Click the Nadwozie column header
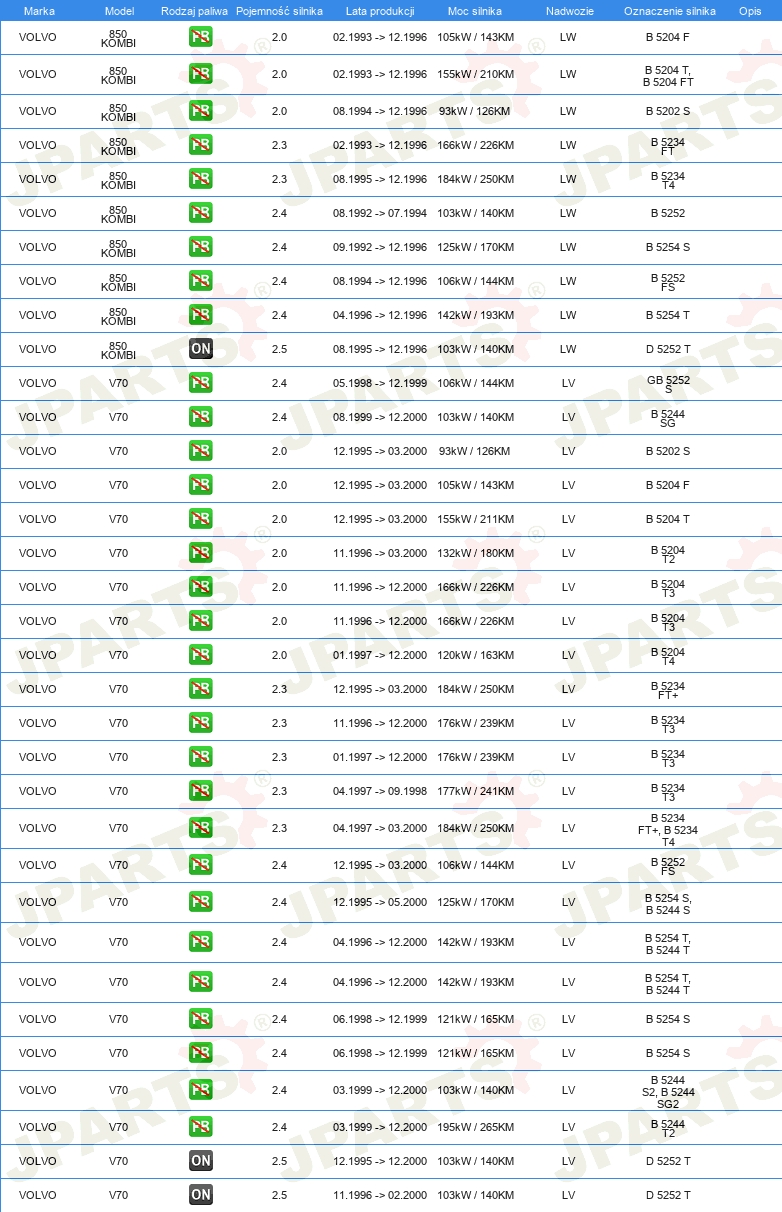Screen dimensions: 782x1212 569,10
